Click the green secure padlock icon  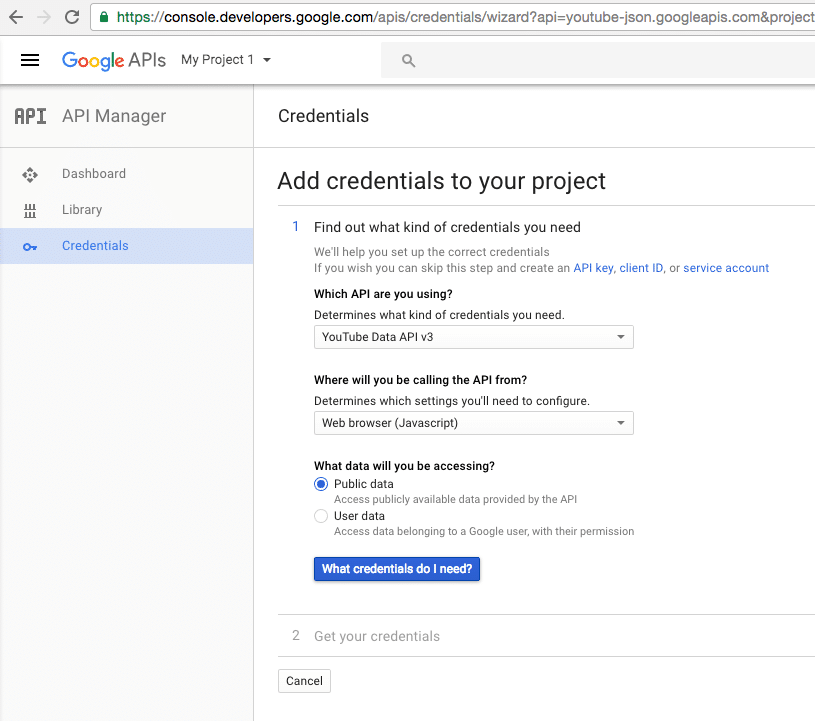coord(104,17)
